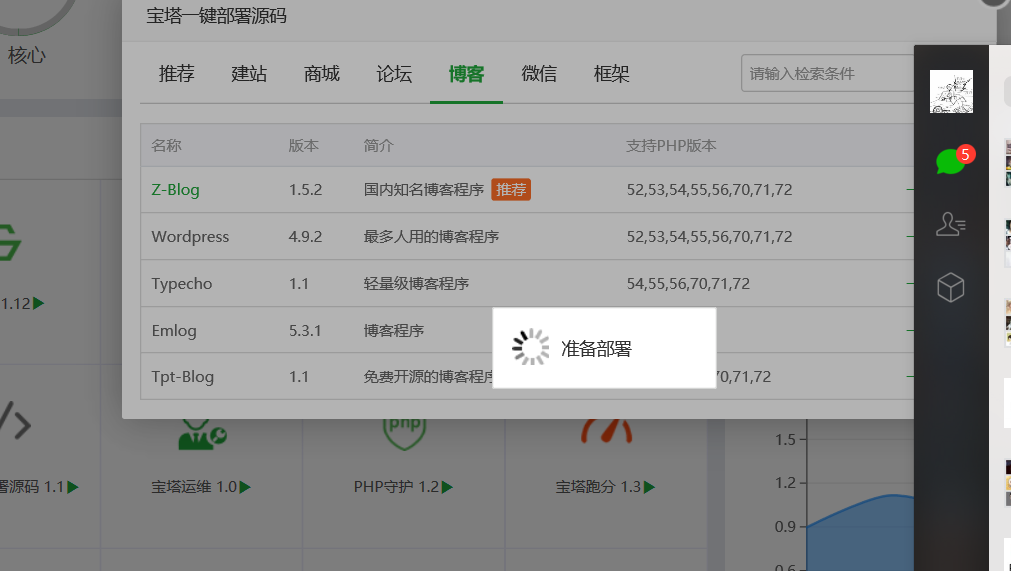Switch to the 框架 tab
This screenshot has width=1011, height=571.
pos(611,74)
